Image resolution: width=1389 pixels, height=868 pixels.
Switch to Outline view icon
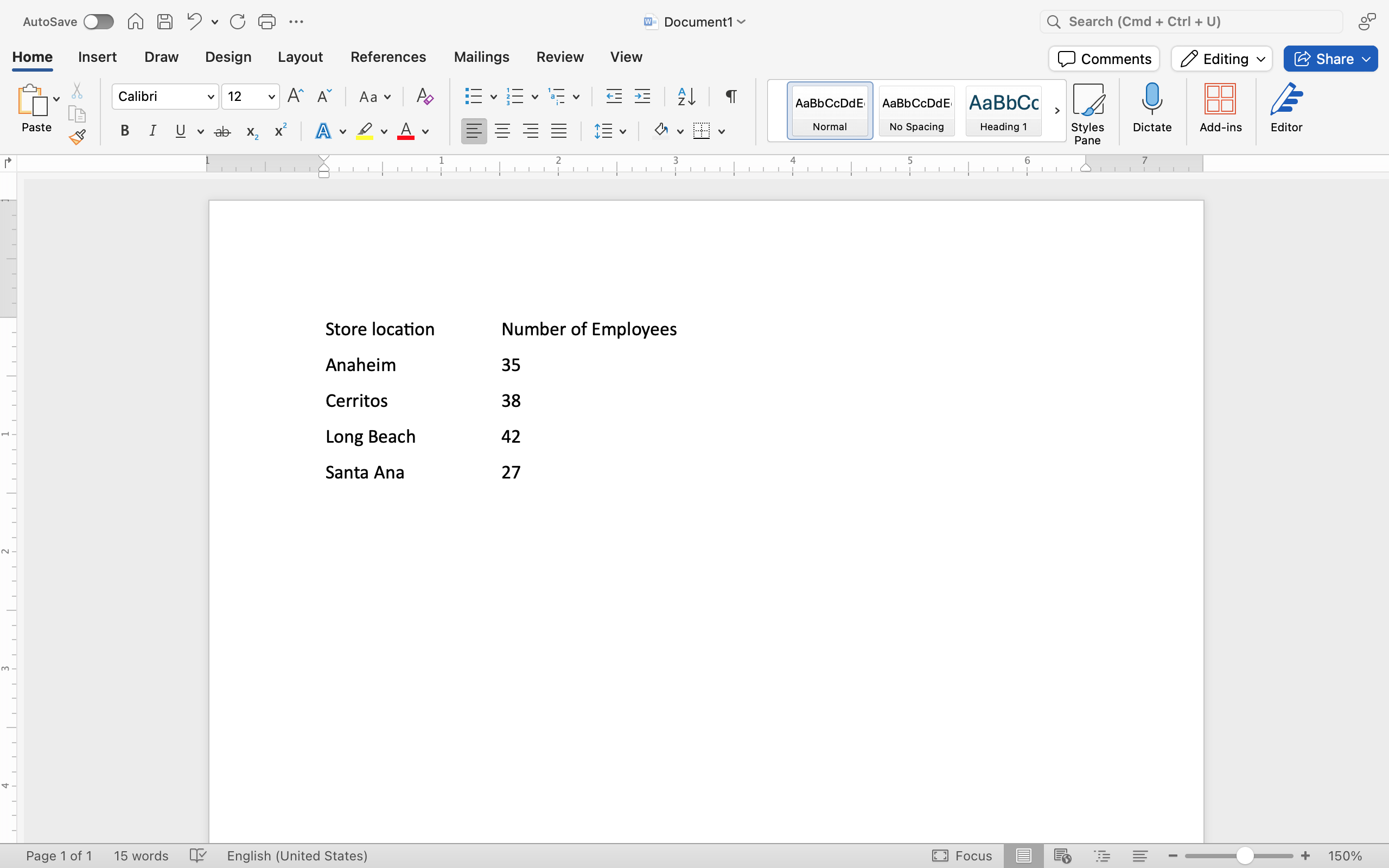point(1102,856)
